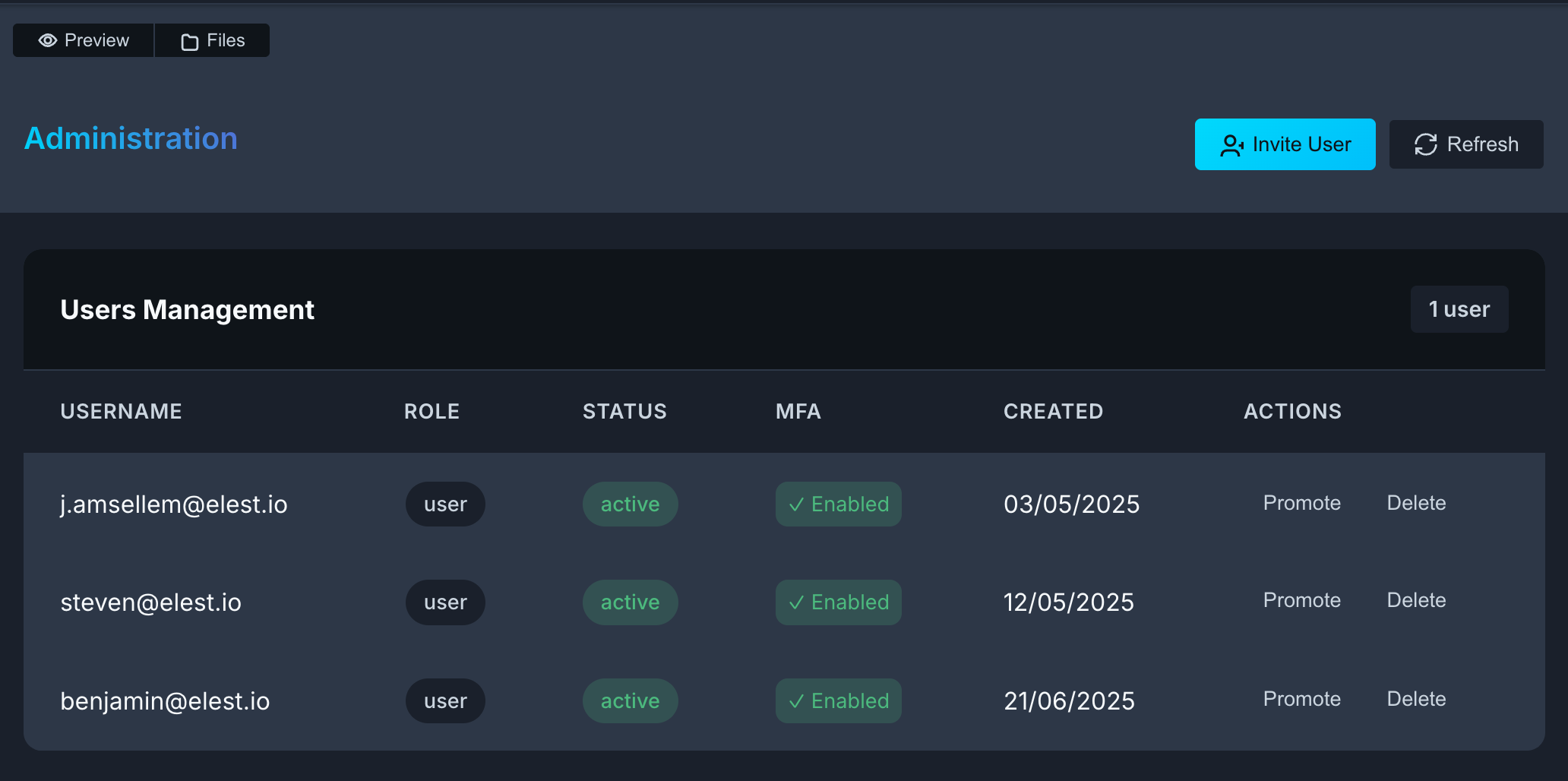Switch to the Files tab
1568x781 pixels.
pyautogui.click(x=212, y=40)
